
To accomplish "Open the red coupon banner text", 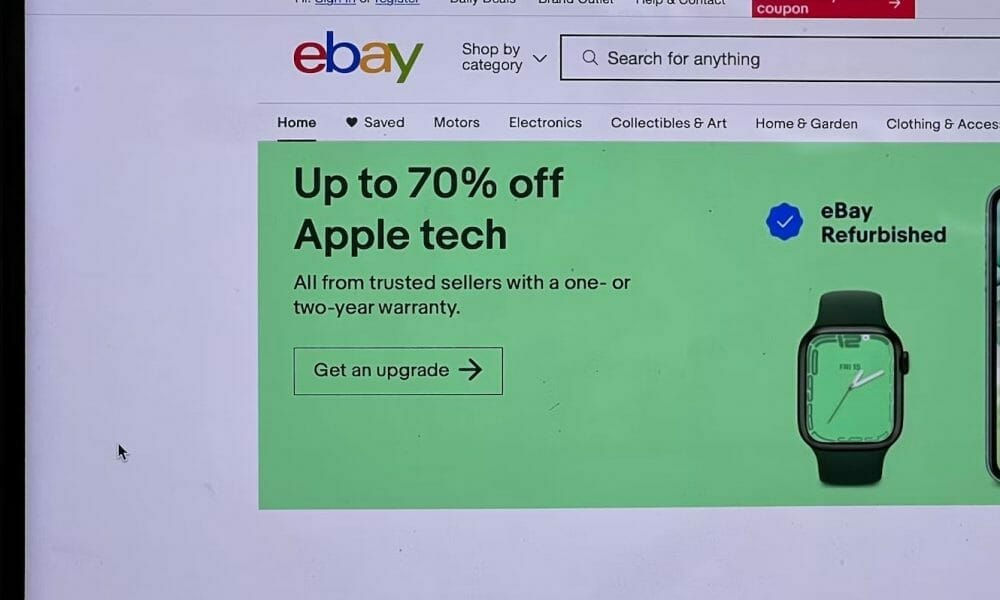I will (783, 8).
